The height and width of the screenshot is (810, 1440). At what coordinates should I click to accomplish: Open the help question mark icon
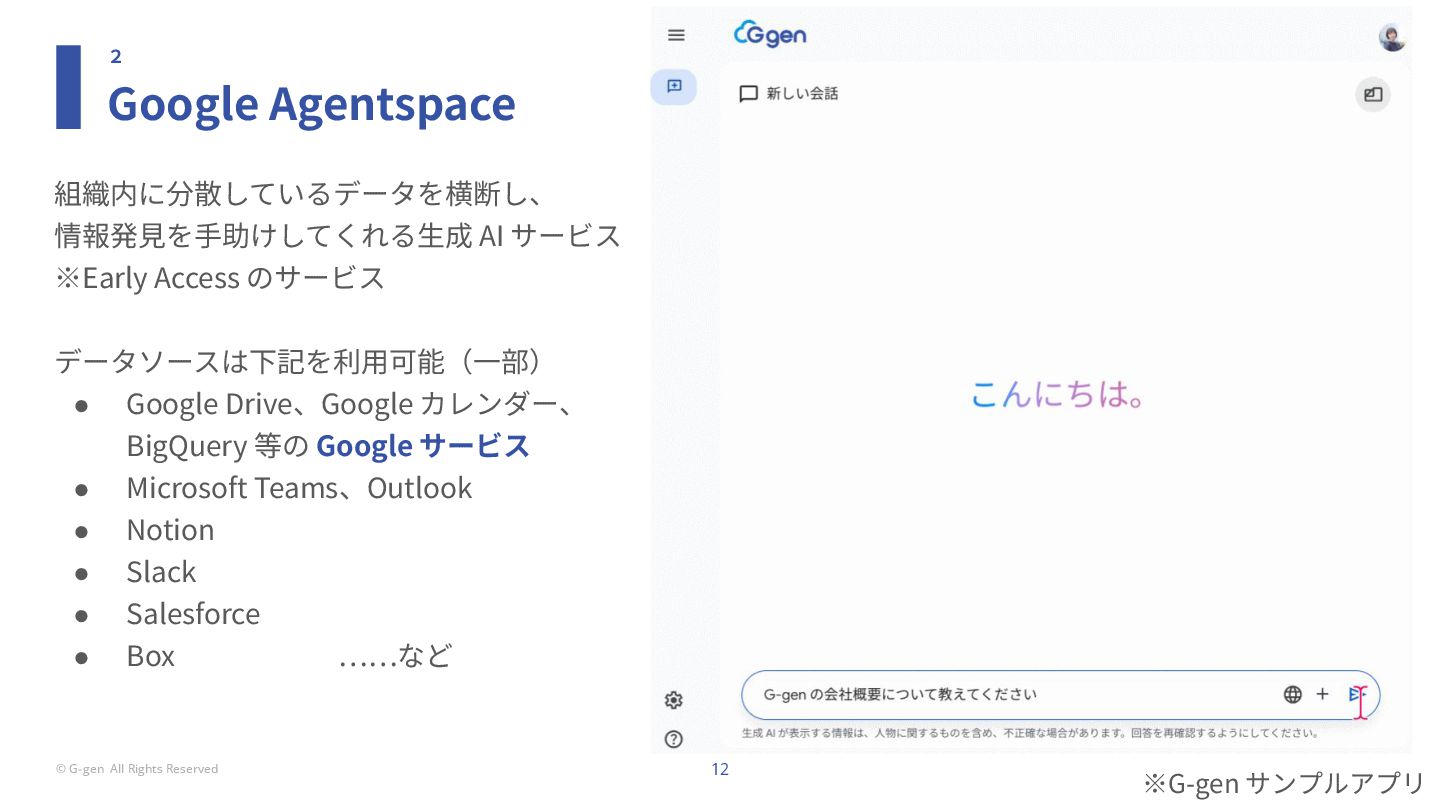tap(674, 740)
